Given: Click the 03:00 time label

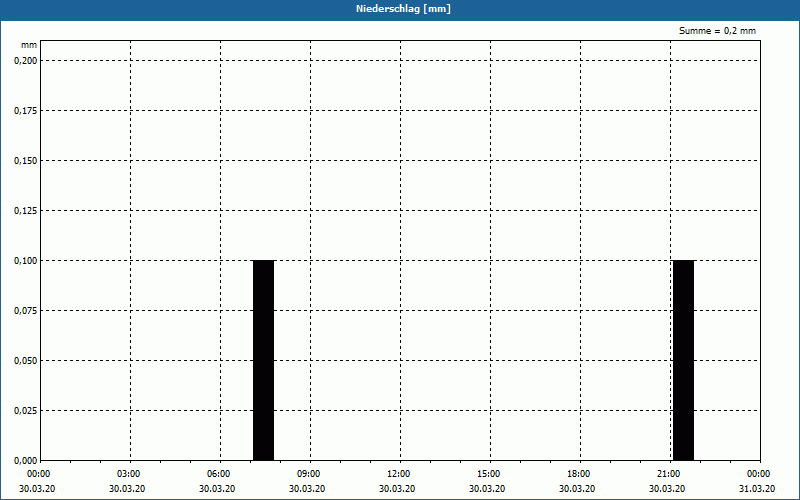Looking at the screenshot, I should pyautogui.click(x=128, y=474).
